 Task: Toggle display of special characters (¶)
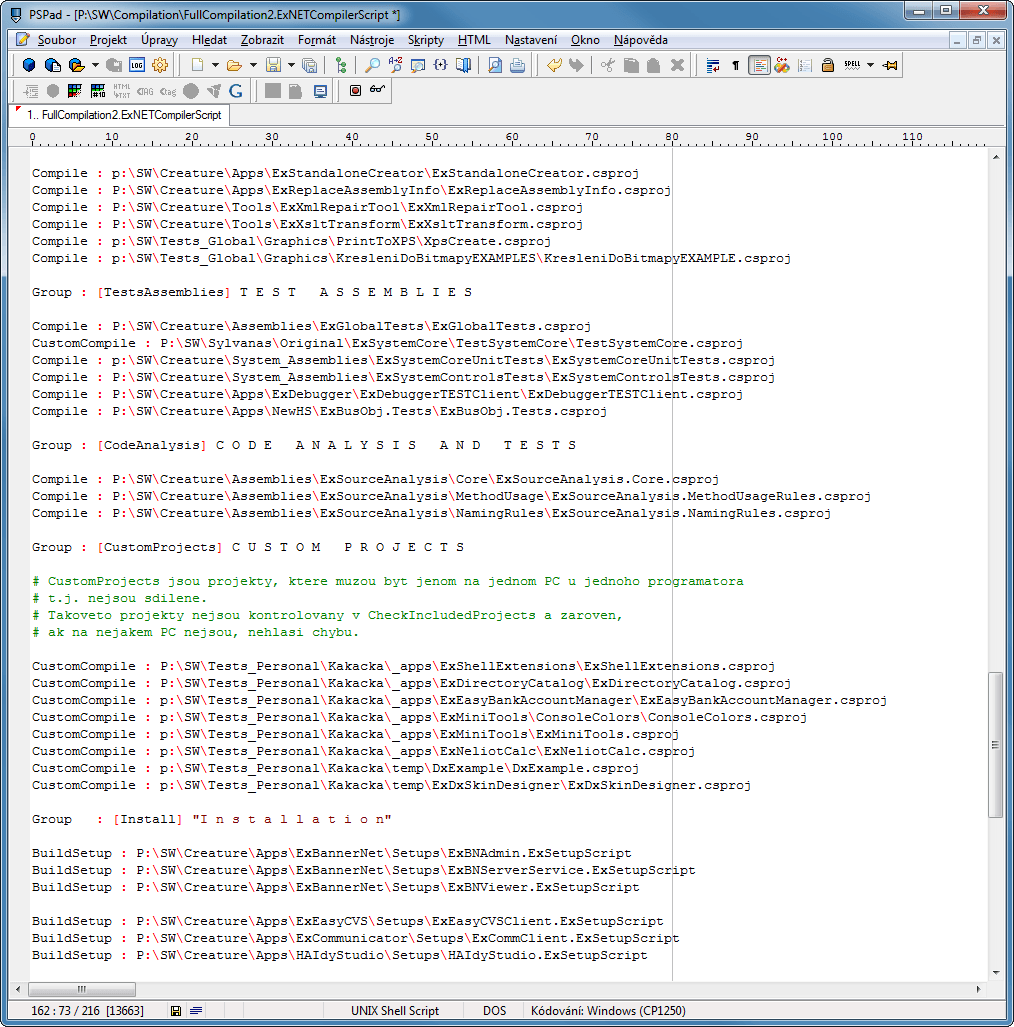tap(736, 65)
